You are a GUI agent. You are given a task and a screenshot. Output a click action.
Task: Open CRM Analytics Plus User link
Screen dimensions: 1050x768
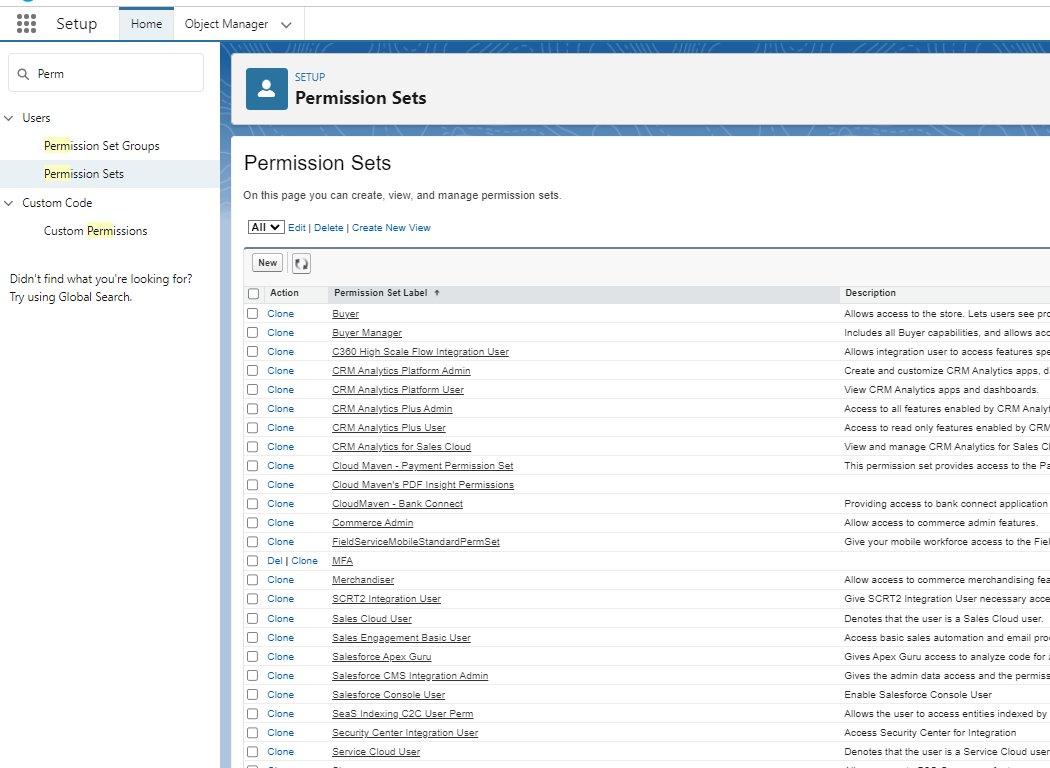pyautogui.click(x=389, y=428)
